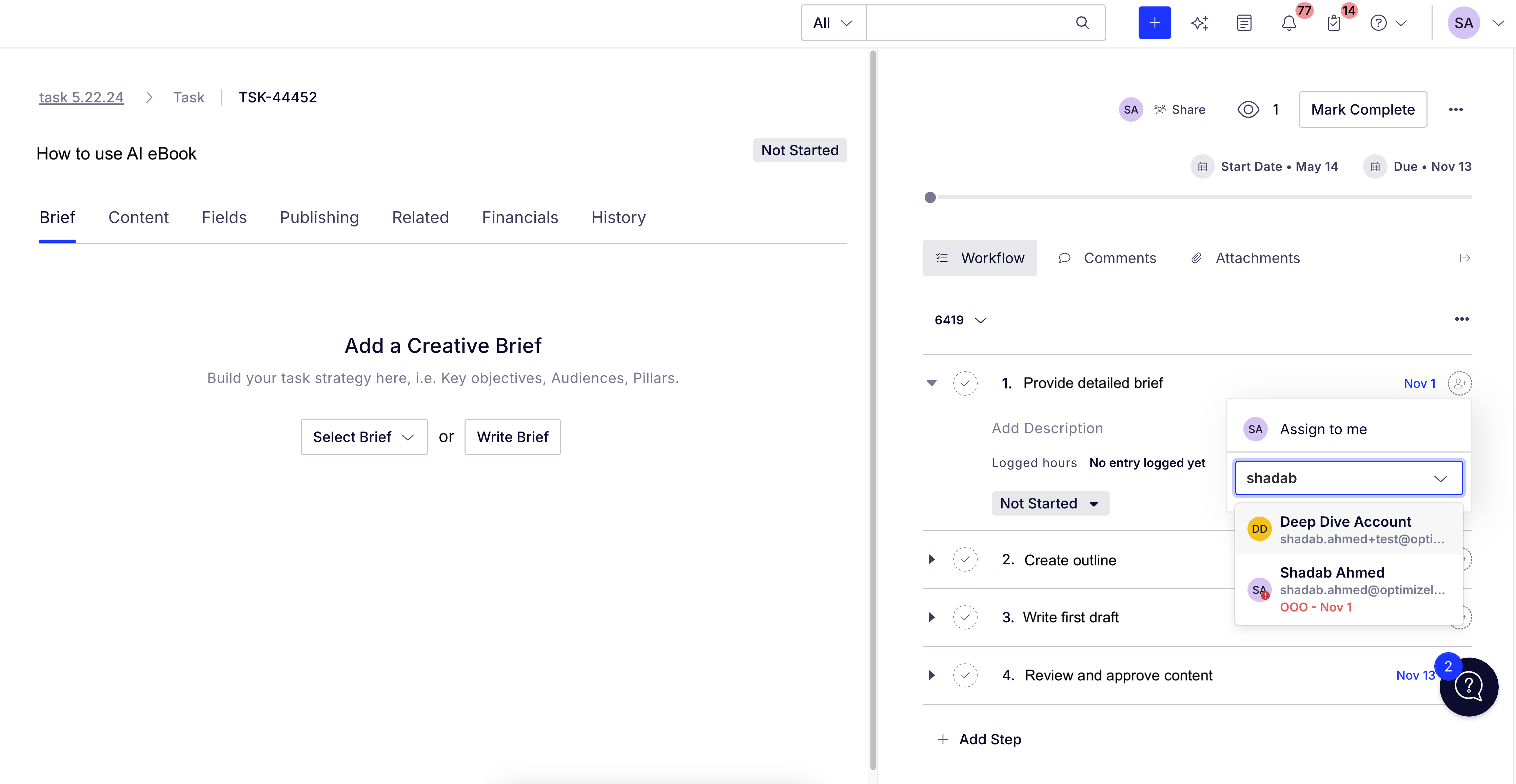This screenshot has height=784, width=1516.
Task: Open the help chat bubble widget
Action: coord(1469,687)
